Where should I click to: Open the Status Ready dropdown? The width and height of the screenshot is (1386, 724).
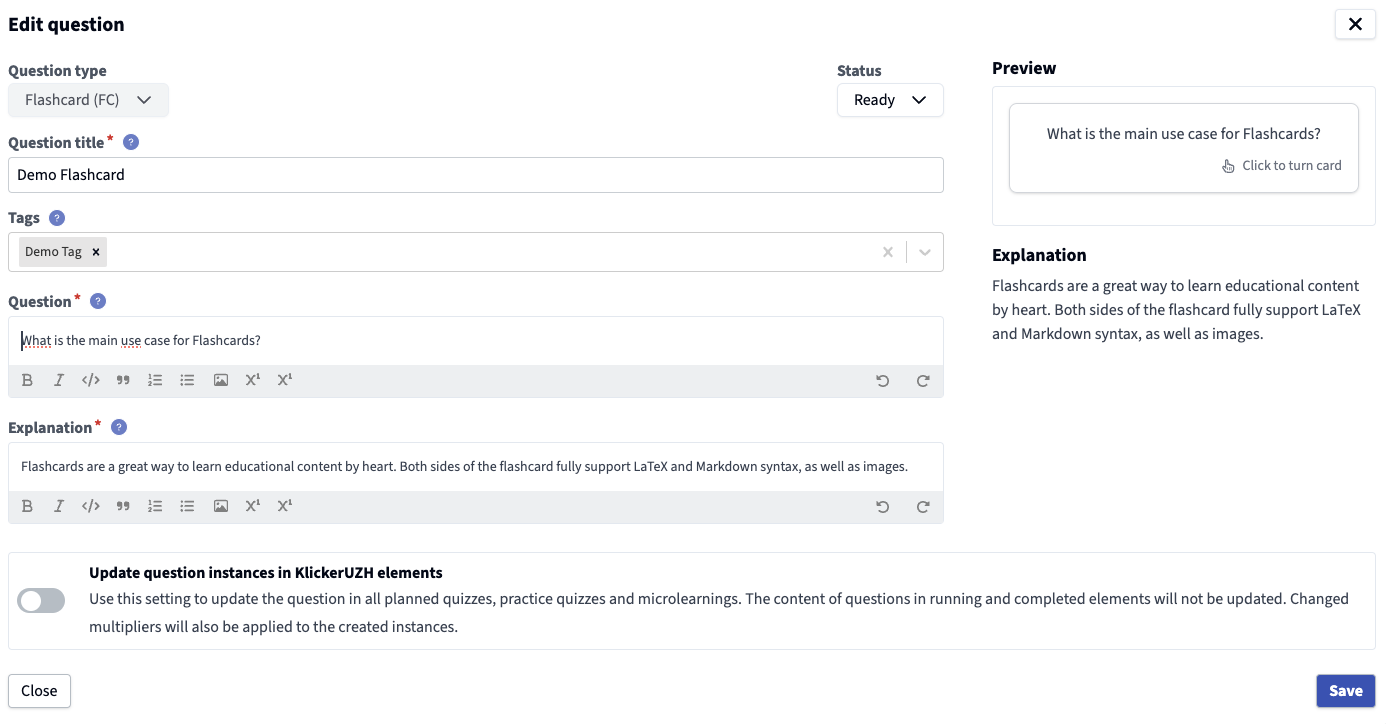tap(889, 100)
